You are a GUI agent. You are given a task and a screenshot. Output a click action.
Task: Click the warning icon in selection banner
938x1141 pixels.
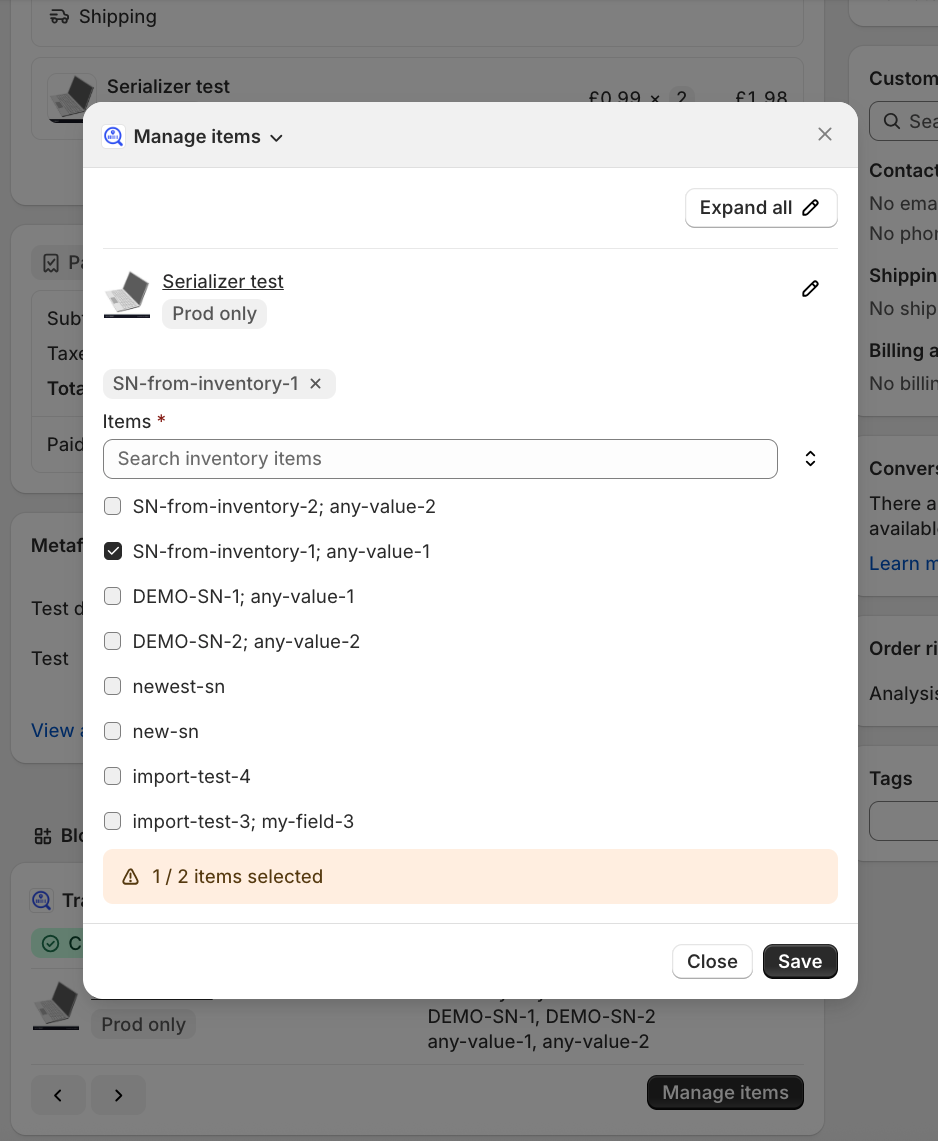click(130, 877)
